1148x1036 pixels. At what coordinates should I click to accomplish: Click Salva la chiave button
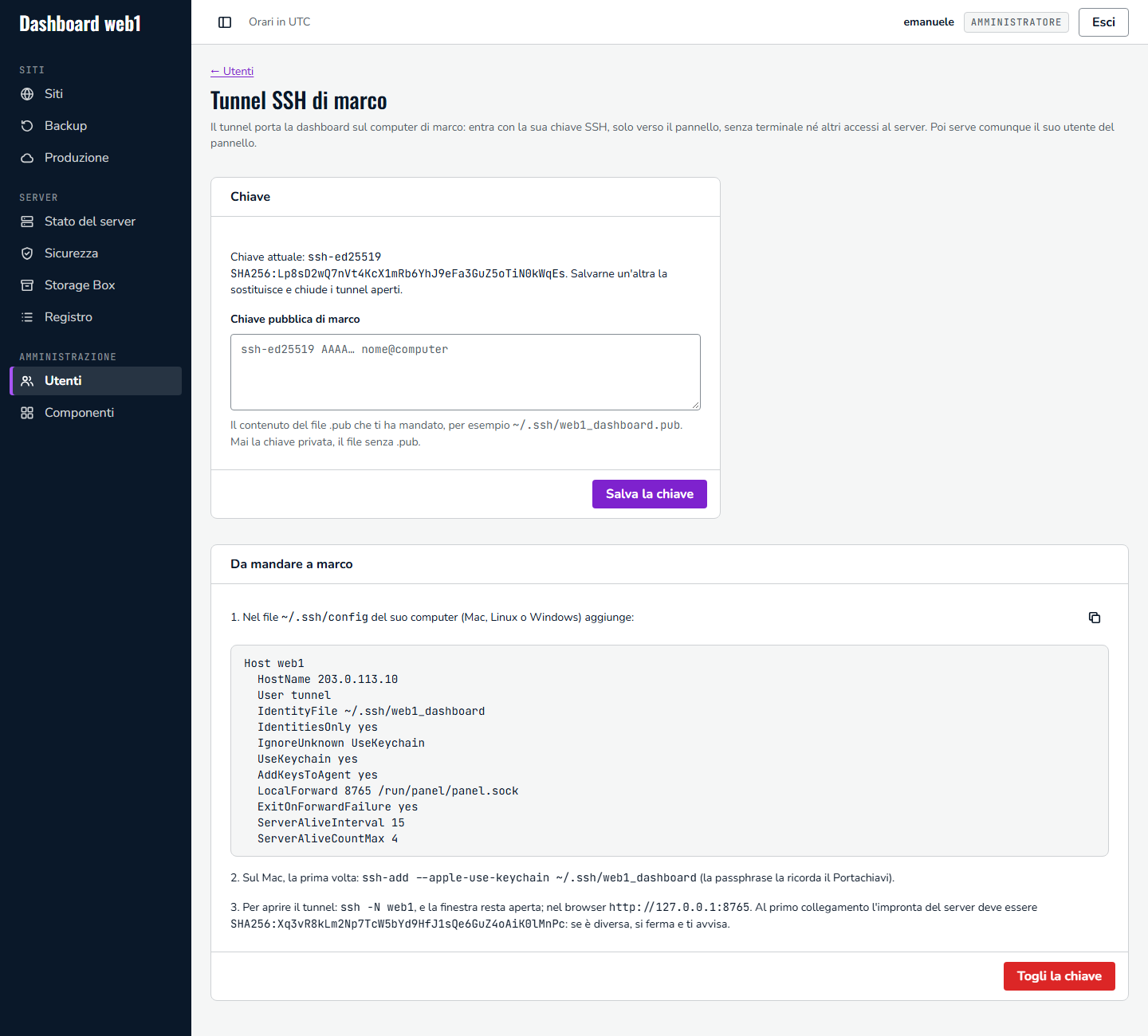point(650,494)
